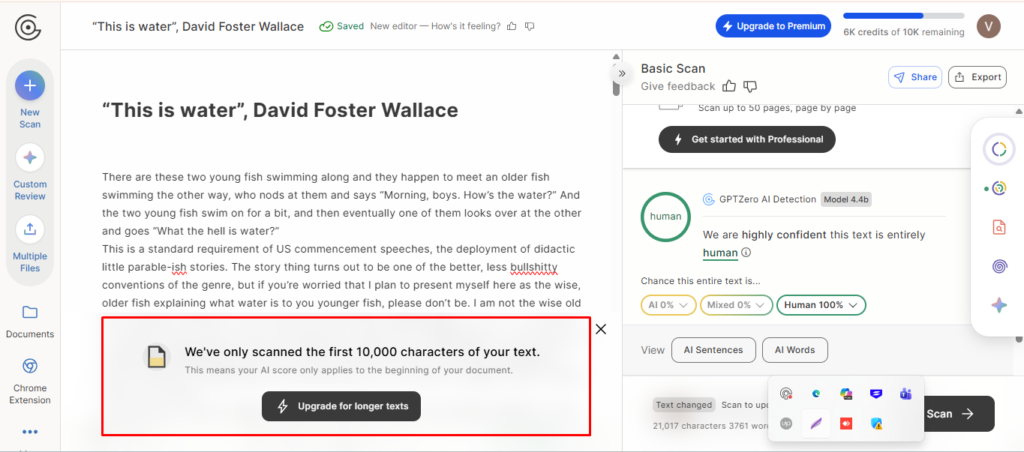Open Chrome Extension page

[30, 366]
